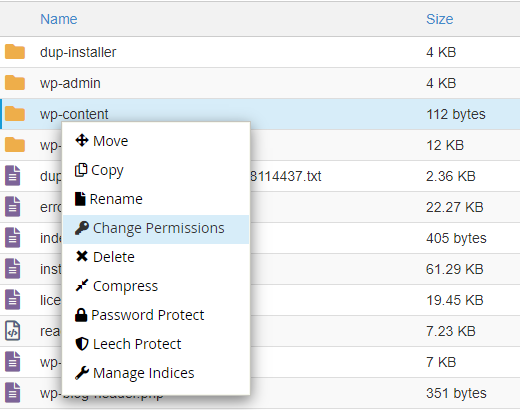Select the file sized 351 bytes
This screenshot has height=410, width=520.
click(260, 393)
